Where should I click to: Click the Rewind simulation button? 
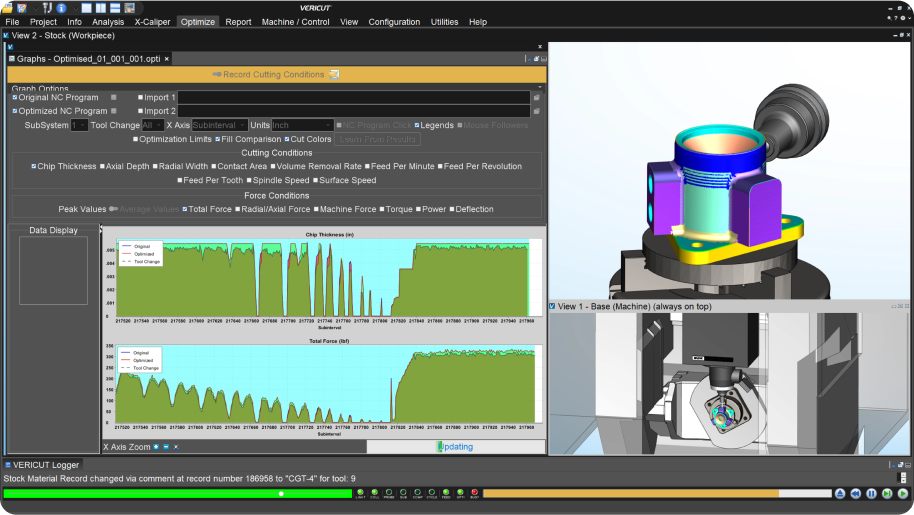coord(855,493)
